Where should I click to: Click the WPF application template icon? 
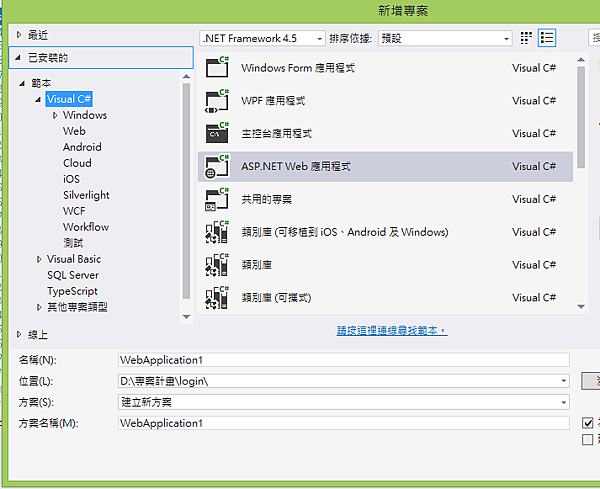217,101
